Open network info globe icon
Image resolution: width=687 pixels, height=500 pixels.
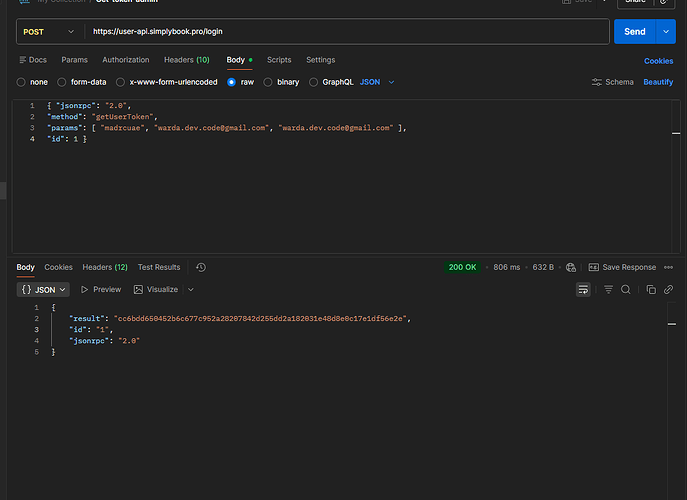571,267
